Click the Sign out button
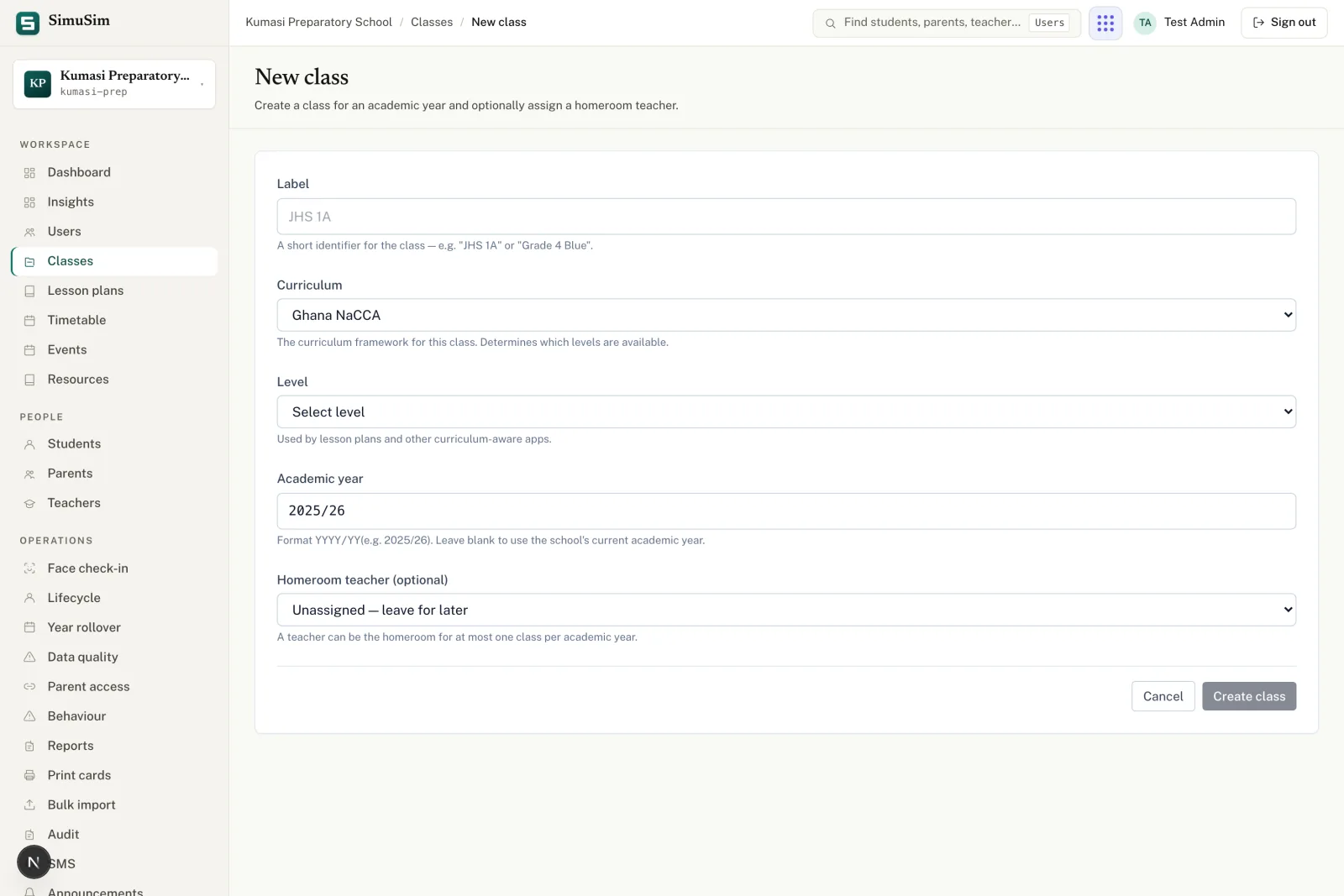 1284,23
